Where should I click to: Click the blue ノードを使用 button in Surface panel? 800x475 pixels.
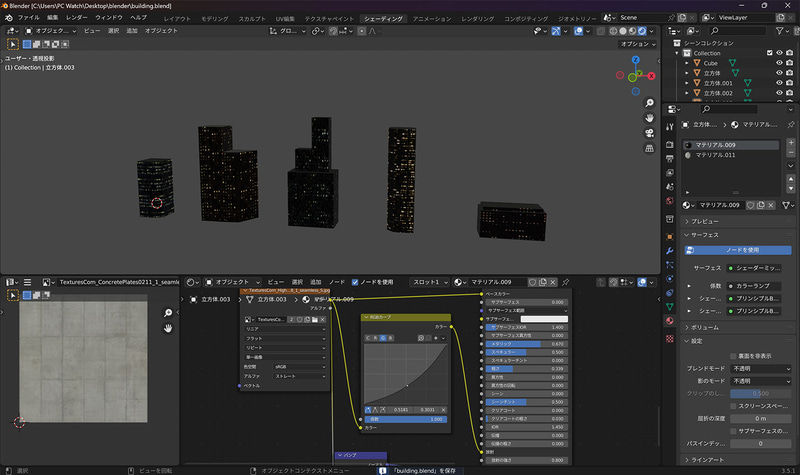(740, 249)
